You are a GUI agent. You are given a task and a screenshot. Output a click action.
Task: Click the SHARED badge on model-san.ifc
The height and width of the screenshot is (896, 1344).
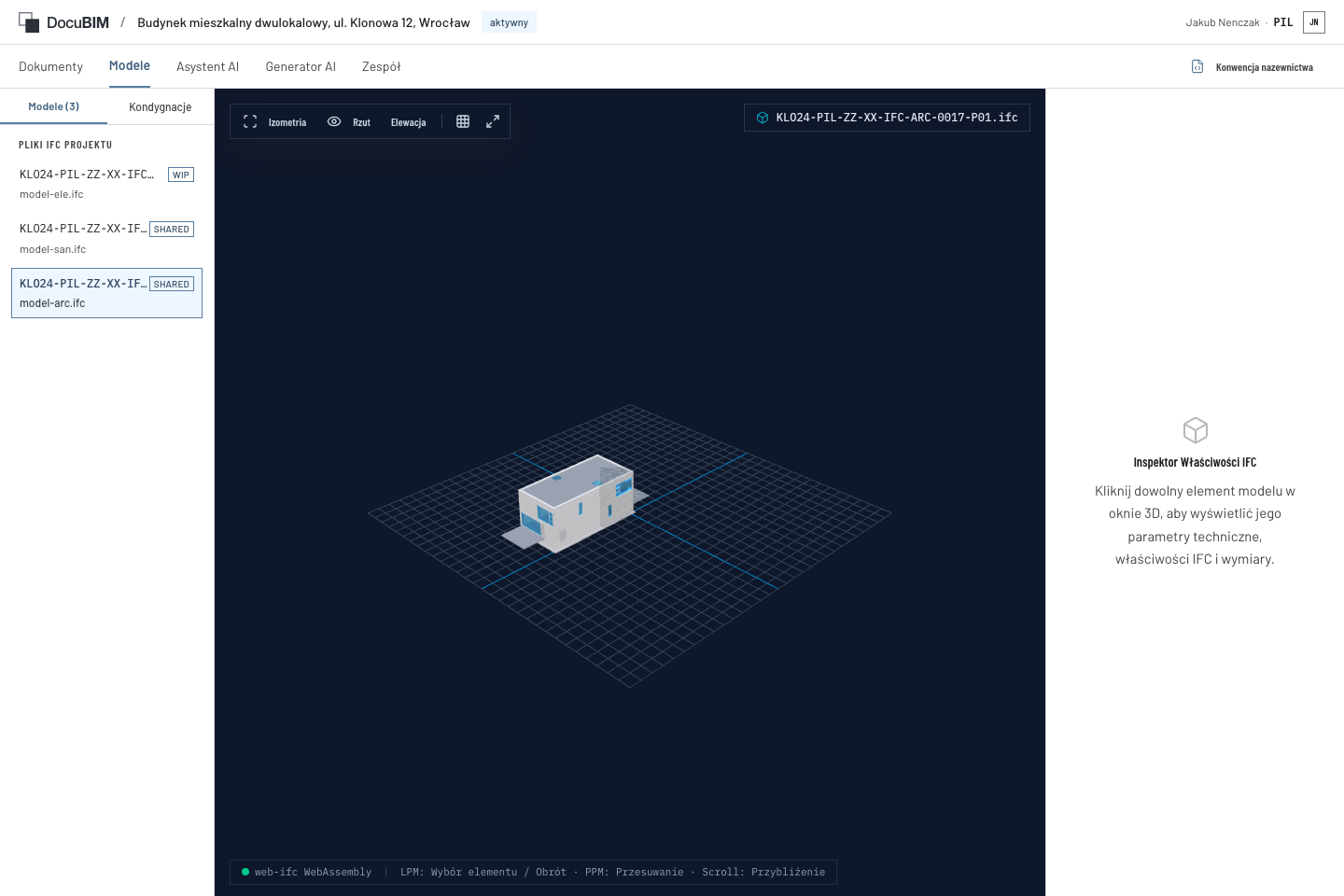[172, 229]
